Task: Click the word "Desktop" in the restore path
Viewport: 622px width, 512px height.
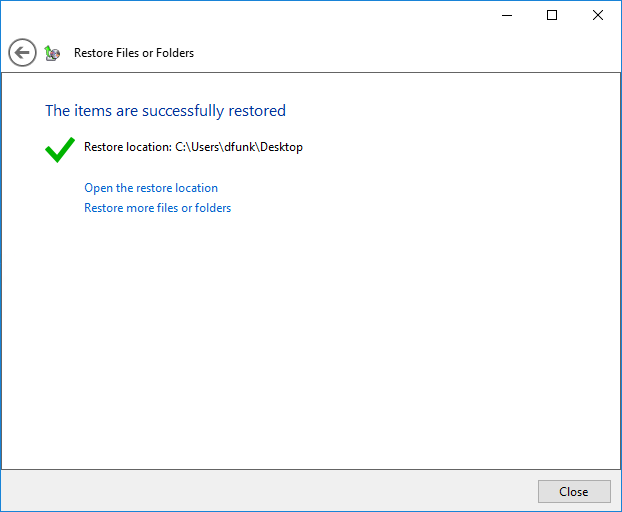Action: pyautogui.click(x=282, y=147)
